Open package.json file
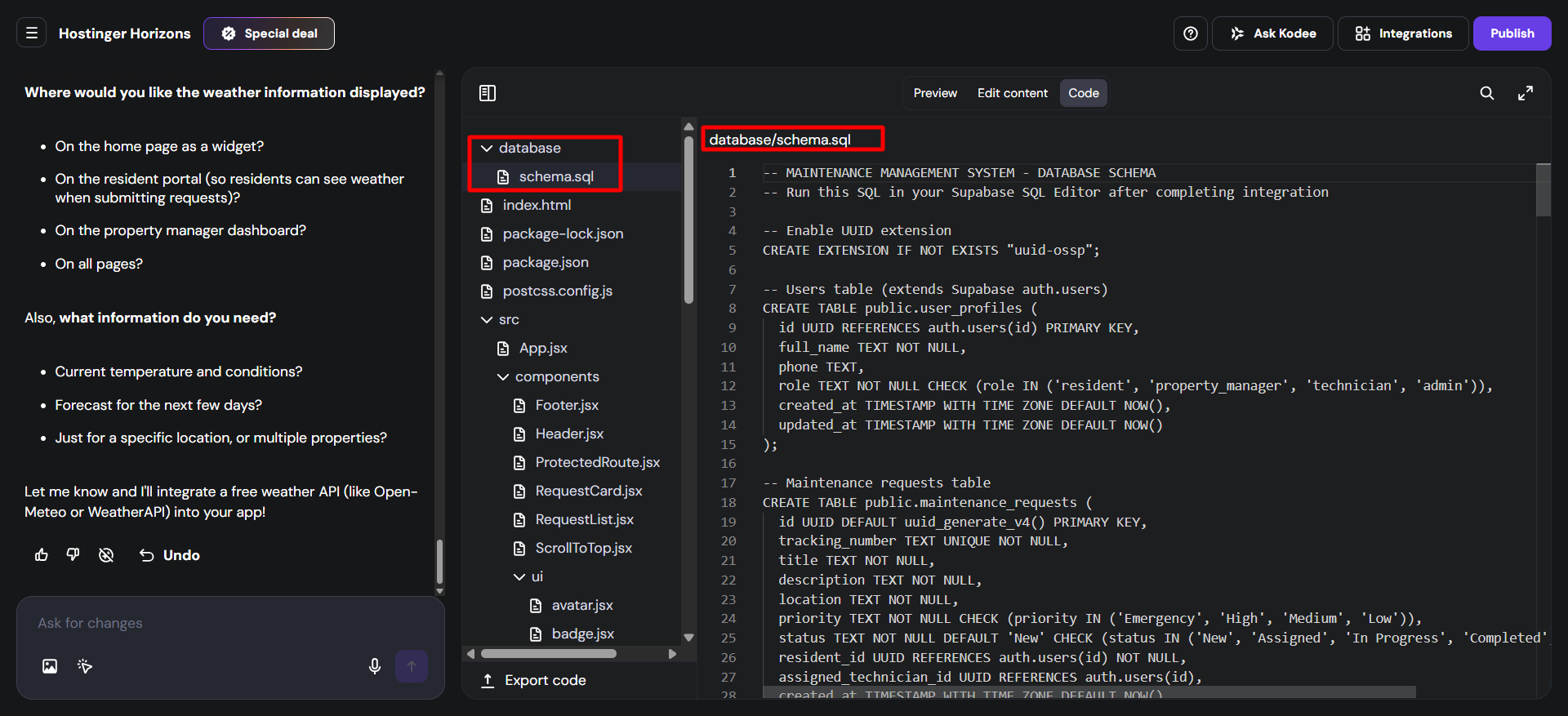 [x=546, y=262]
